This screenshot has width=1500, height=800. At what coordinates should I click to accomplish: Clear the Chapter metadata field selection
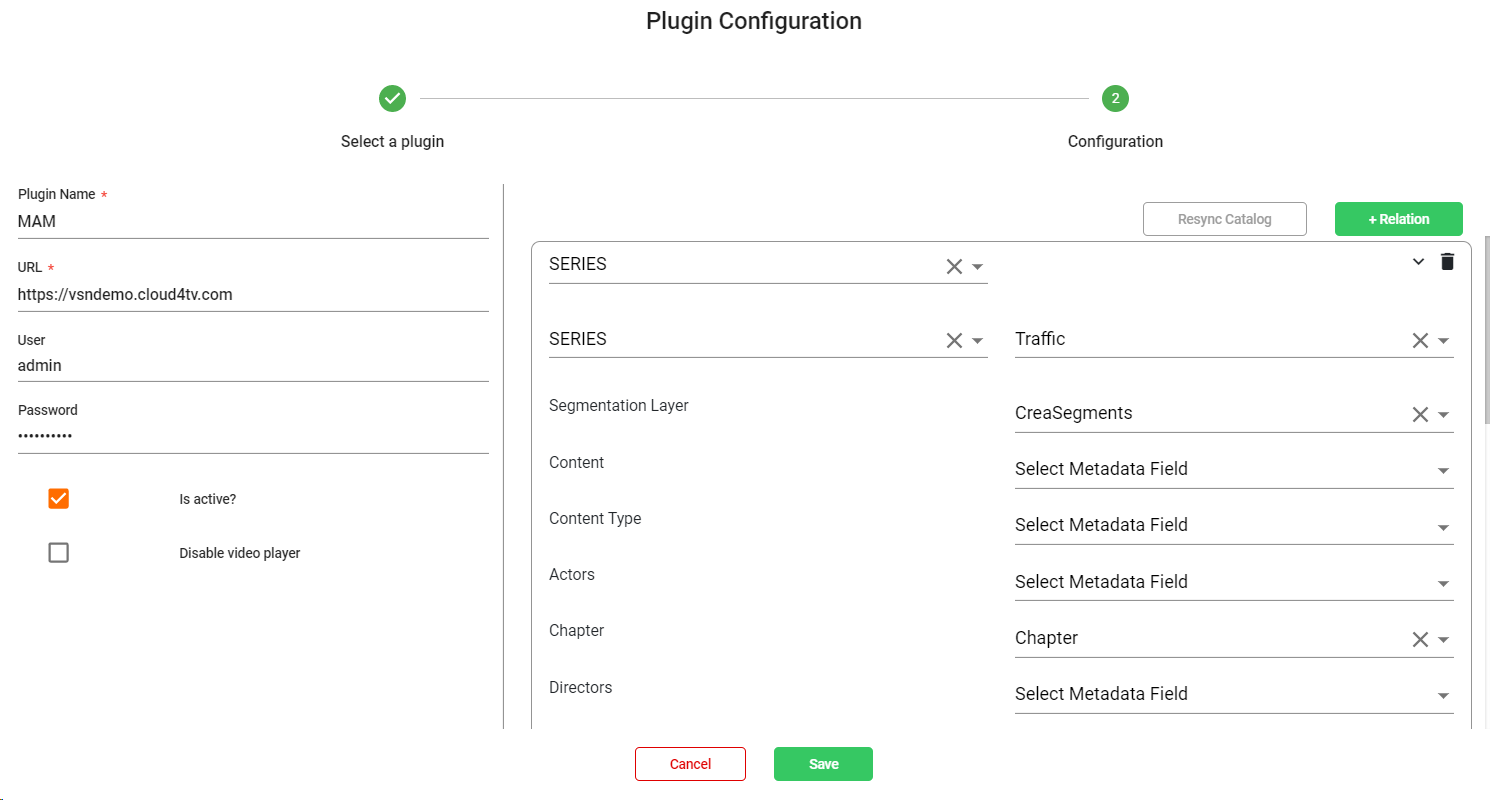click(x=1419, y=640)
